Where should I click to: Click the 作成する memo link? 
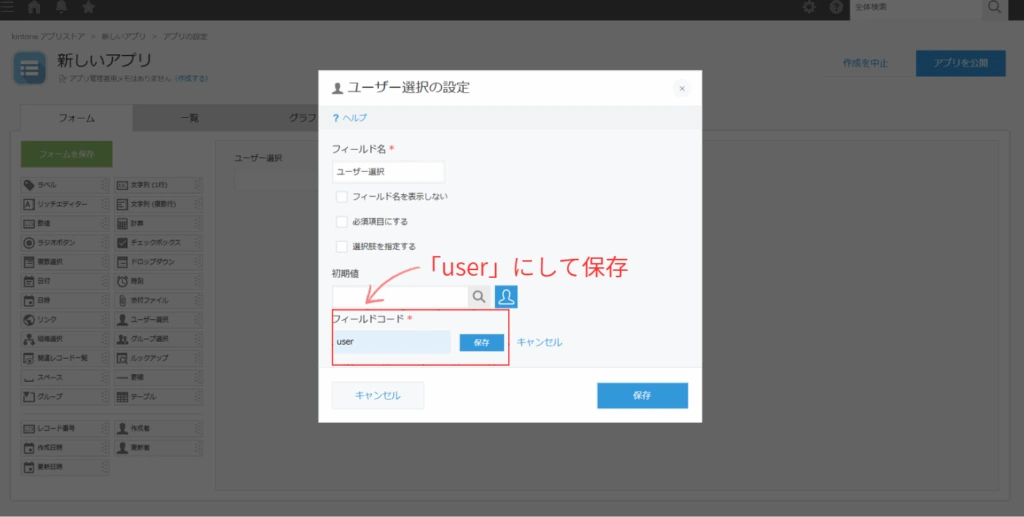coord(192,78)
